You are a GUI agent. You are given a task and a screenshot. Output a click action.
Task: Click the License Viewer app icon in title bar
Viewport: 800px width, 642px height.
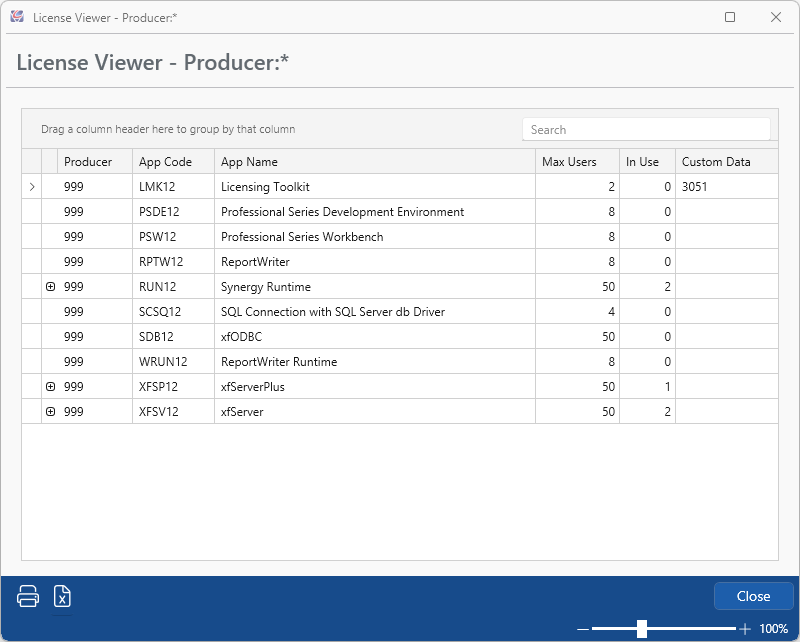click(x=17, y=17)
